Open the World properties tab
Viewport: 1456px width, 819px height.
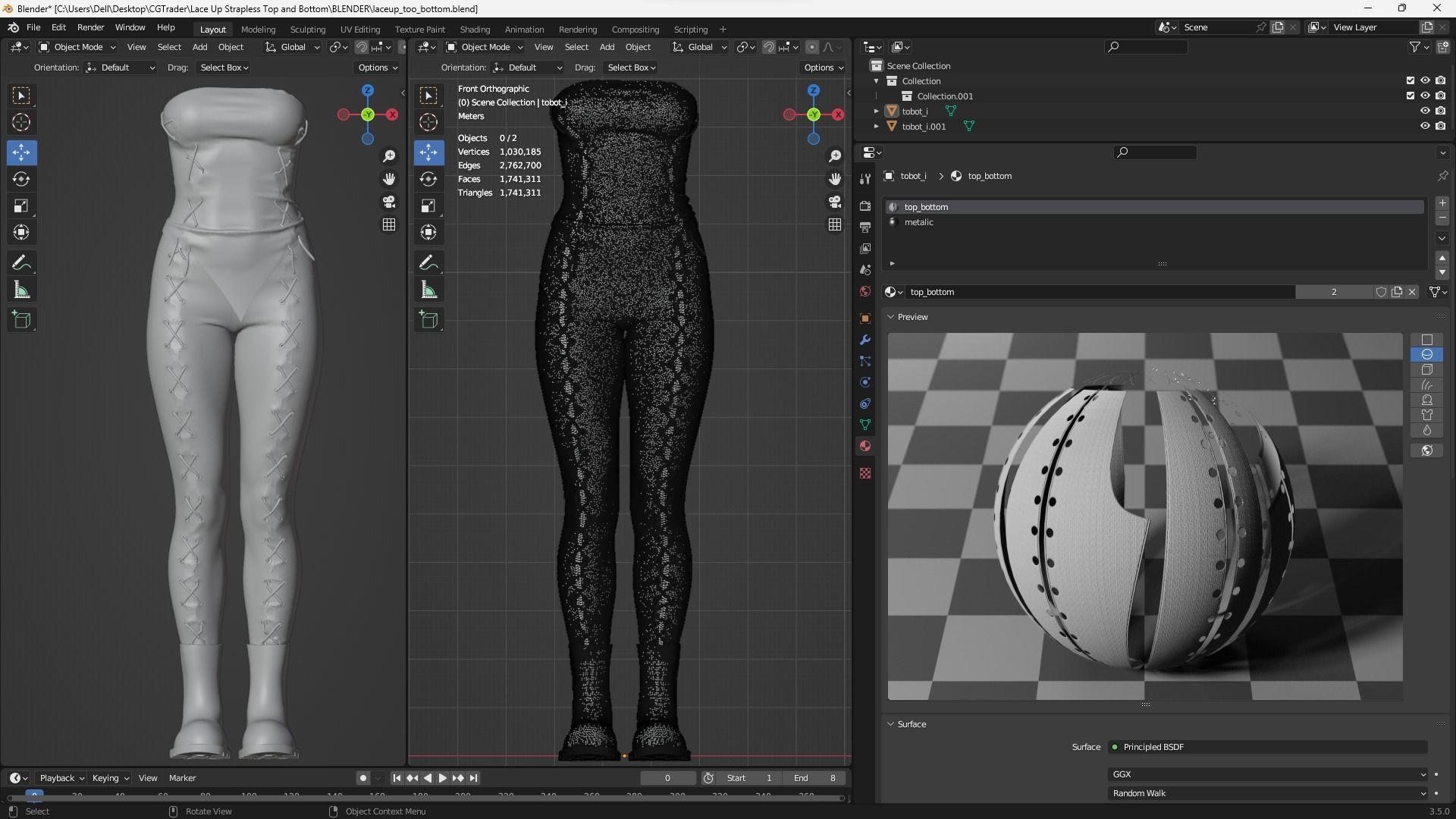pos(865,291)
